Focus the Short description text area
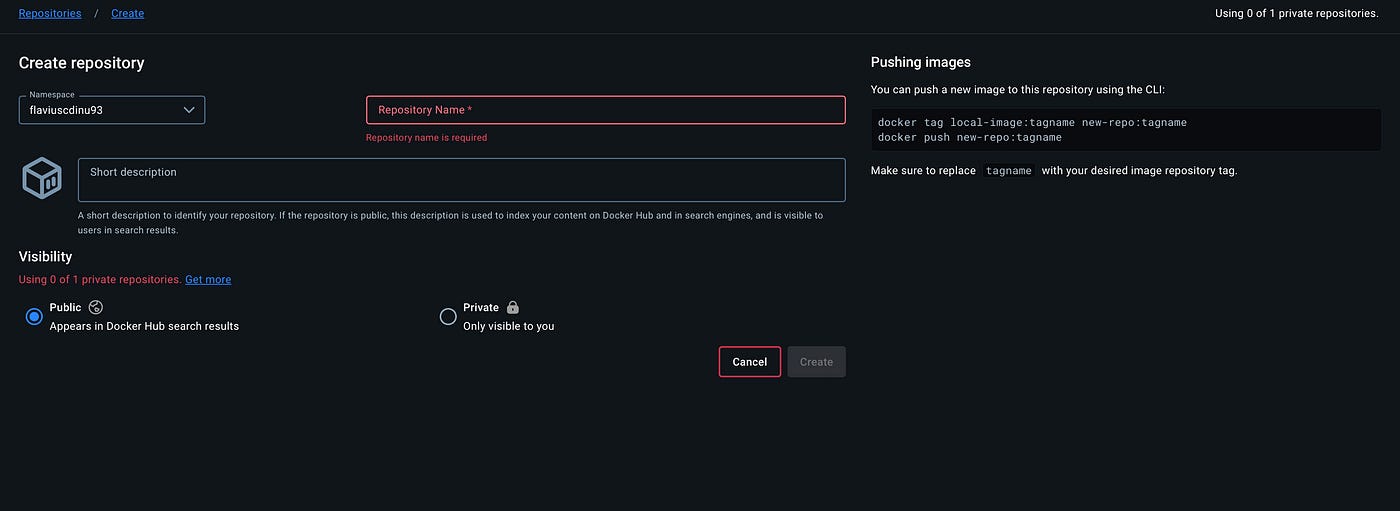 (x=462, y=180)
